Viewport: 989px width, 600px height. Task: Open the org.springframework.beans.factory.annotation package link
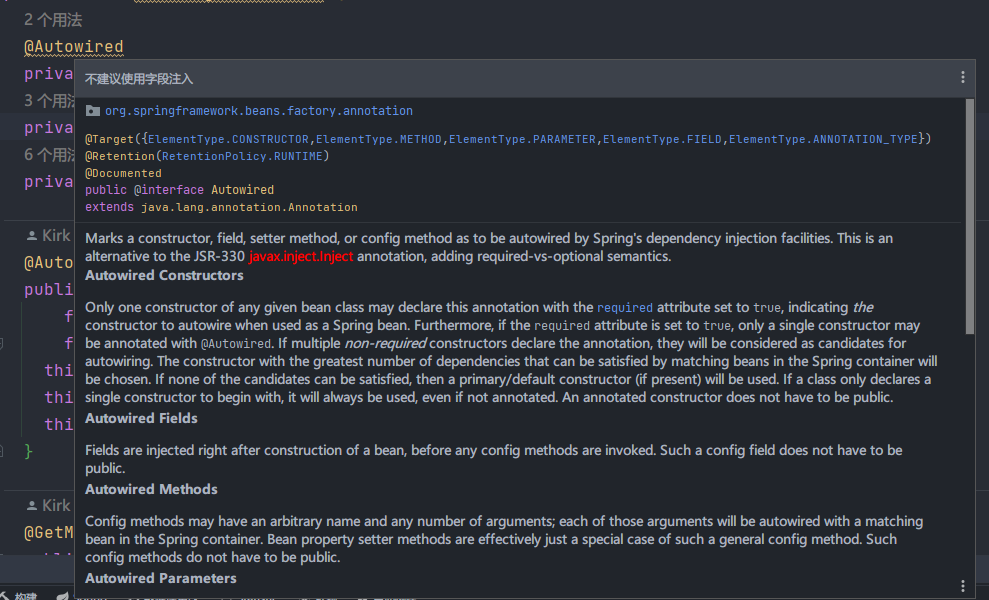258,111
